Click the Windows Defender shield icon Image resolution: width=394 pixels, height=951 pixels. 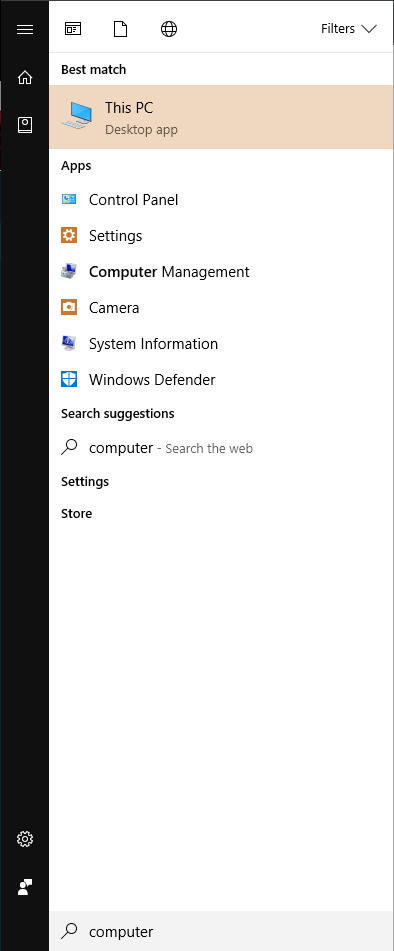(69, 379)
